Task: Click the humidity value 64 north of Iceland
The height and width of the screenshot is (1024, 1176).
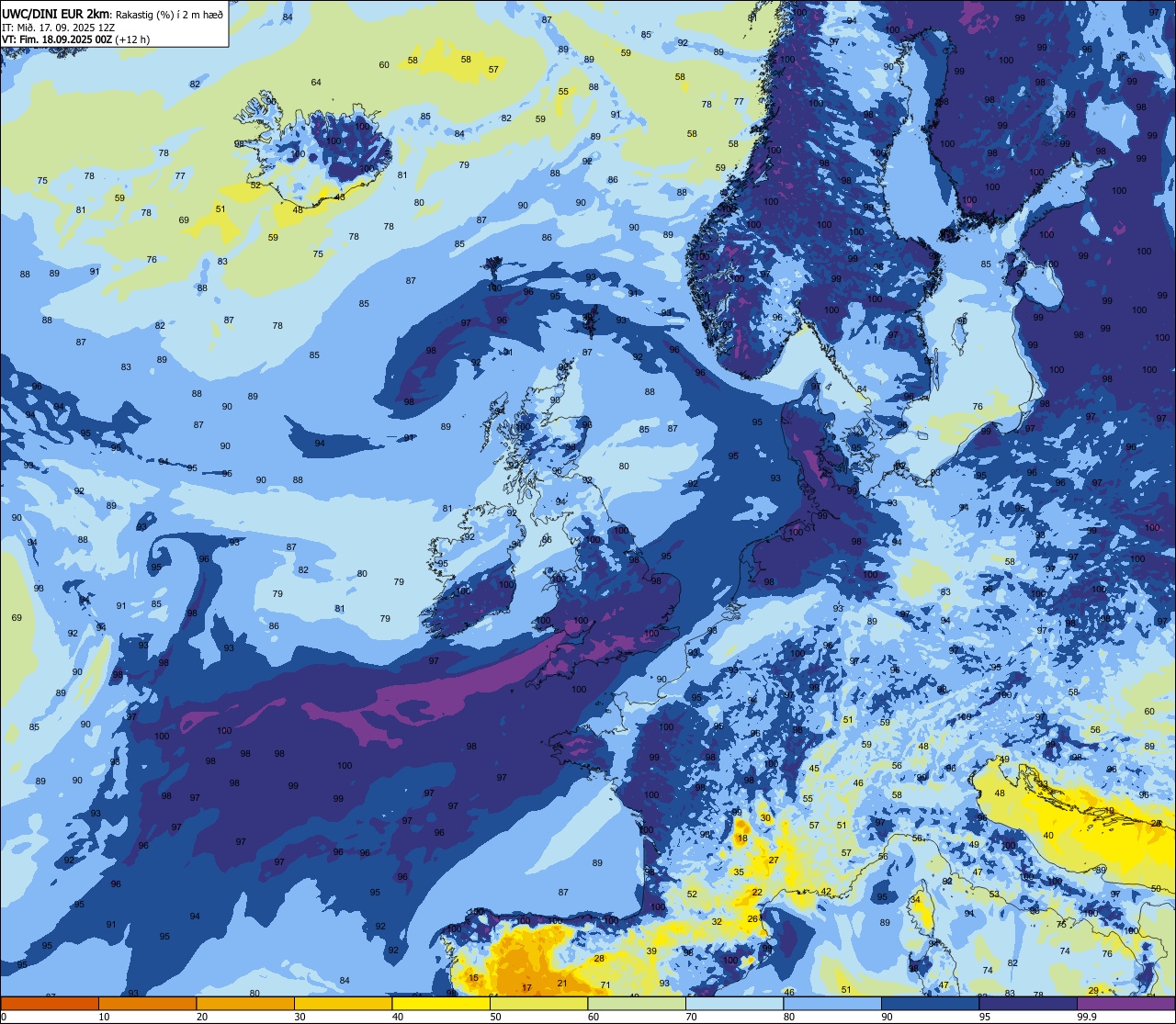Action: [316, 83]
